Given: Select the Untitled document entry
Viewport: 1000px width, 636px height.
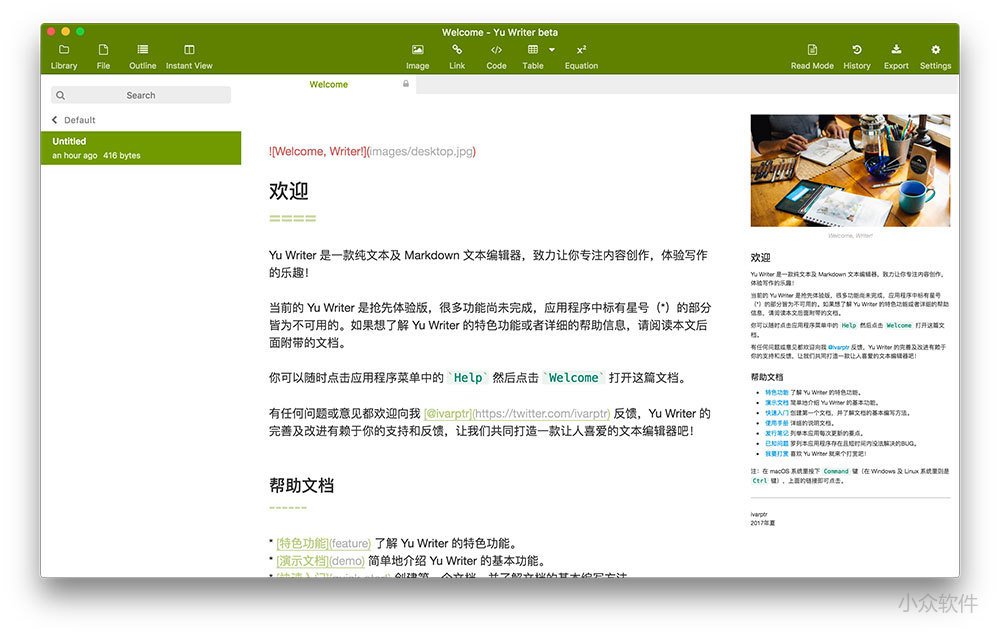Looking at the screenshot, I should point(141,148).
